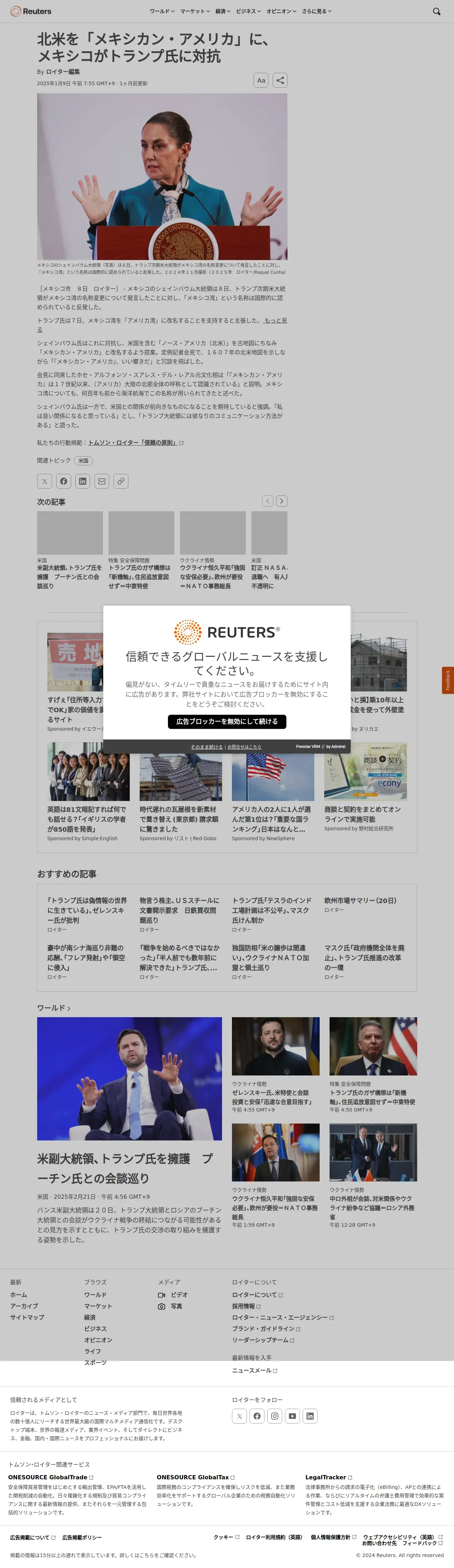The height and width of the screenshot is (1568, 454).
Task: Click そのまま続ける link in popup
Action: [206, 747]
